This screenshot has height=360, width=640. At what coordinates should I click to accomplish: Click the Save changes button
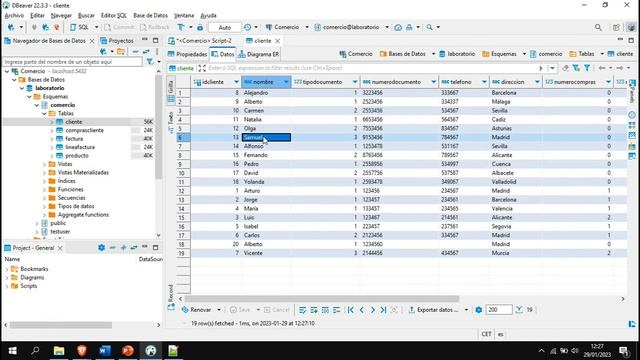coord(240,310)
